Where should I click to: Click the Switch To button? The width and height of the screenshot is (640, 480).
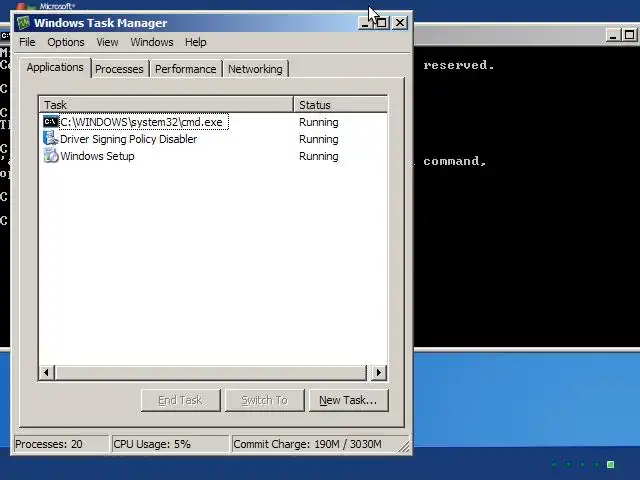click(264, 400)
